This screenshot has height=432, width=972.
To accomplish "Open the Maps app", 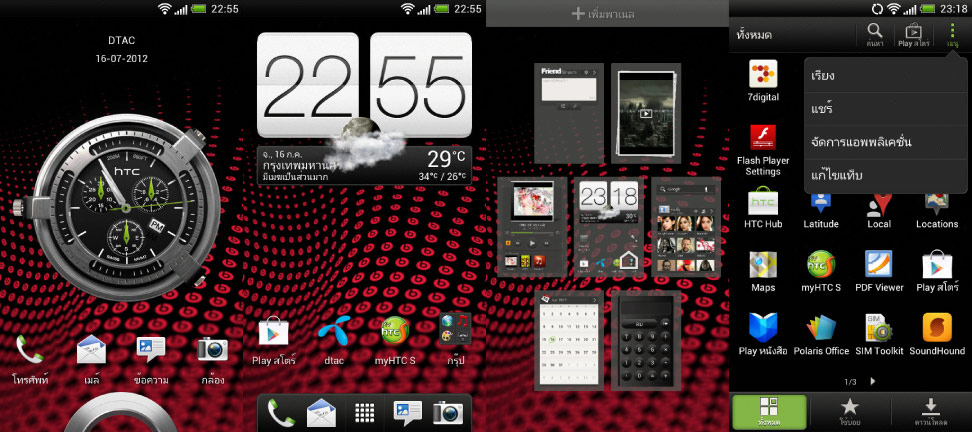I will 763,272.
